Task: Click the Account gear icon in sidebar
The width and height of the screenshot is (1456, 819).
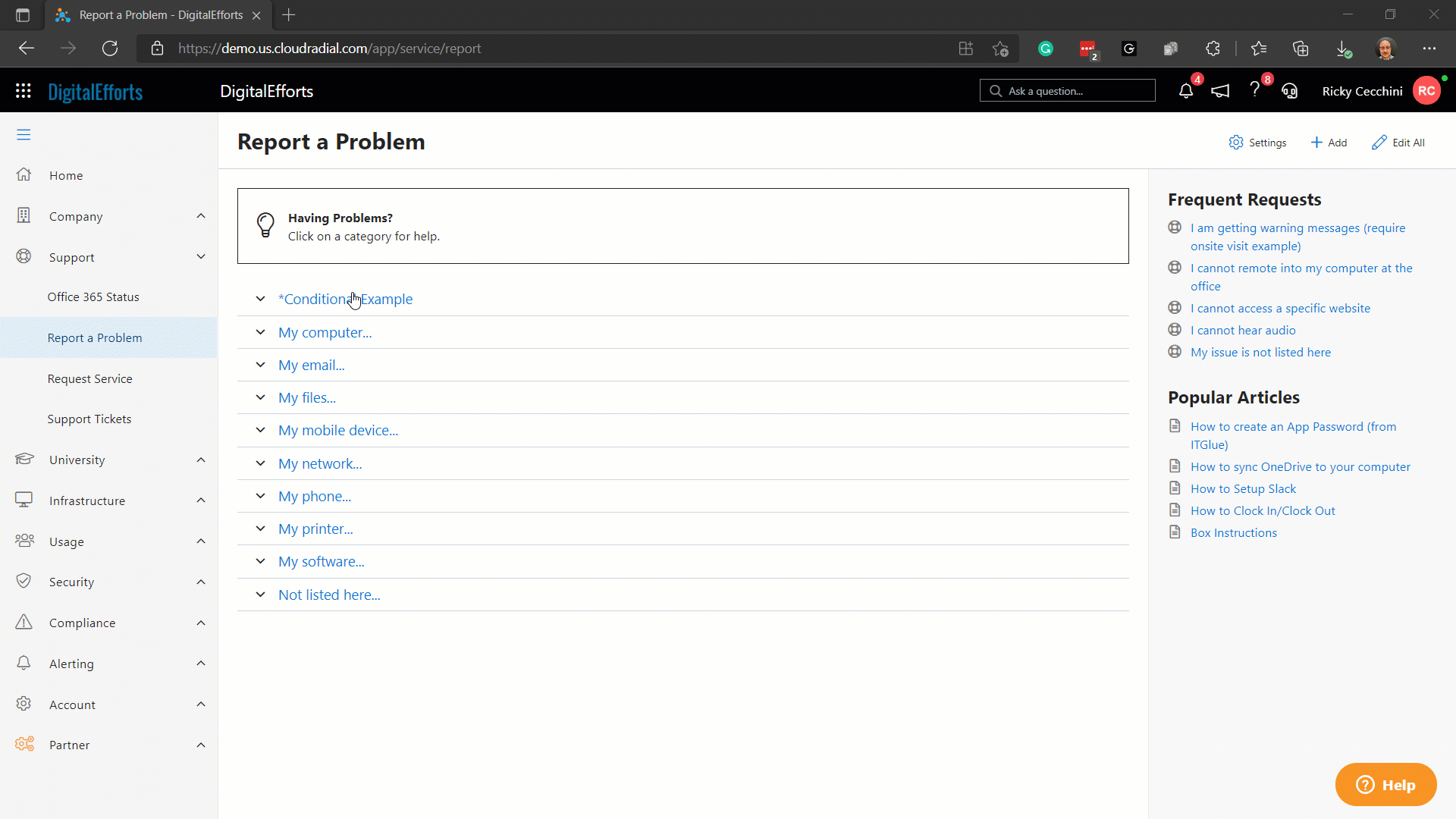Action: 24,704
